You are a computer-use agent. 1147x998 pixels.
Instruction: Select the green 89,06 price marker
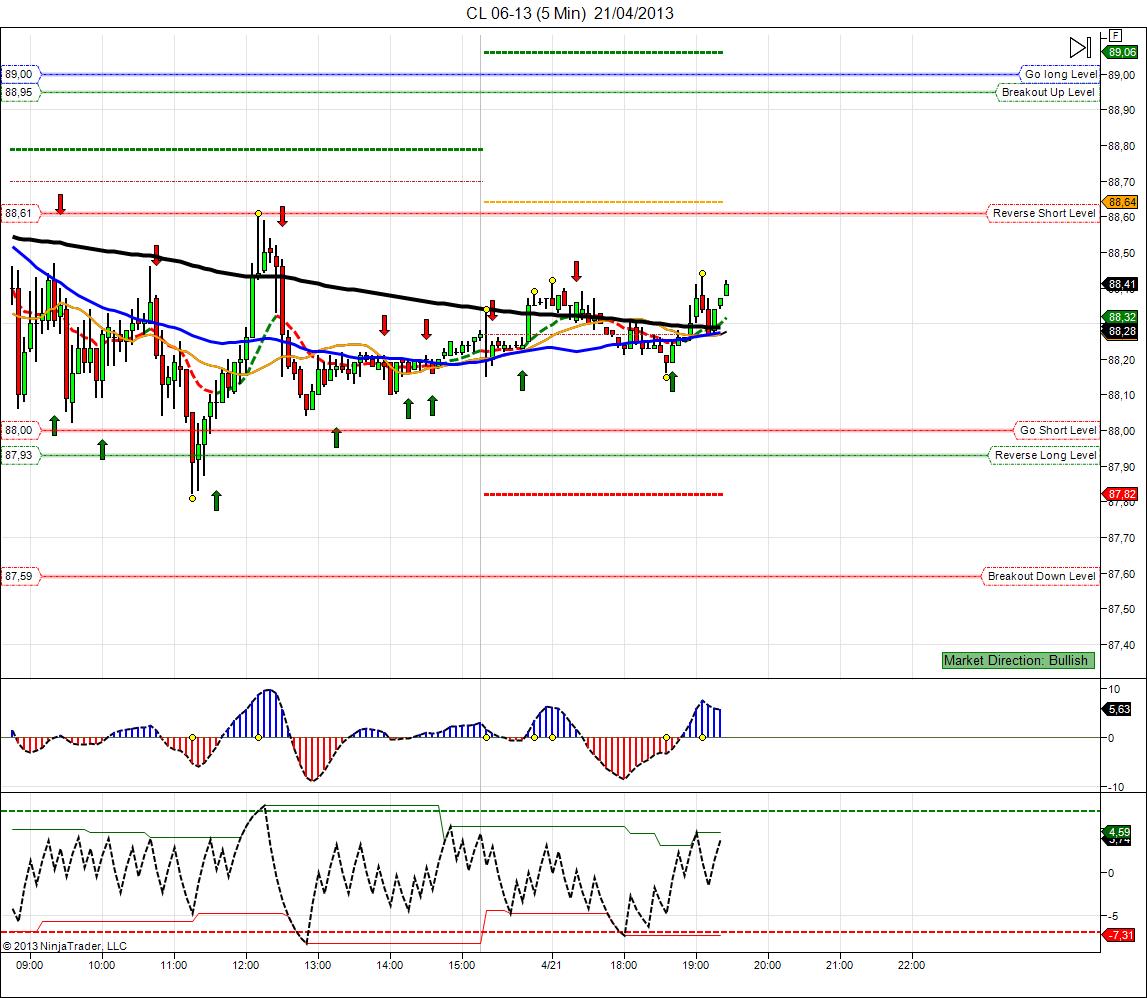point(1121,52)
